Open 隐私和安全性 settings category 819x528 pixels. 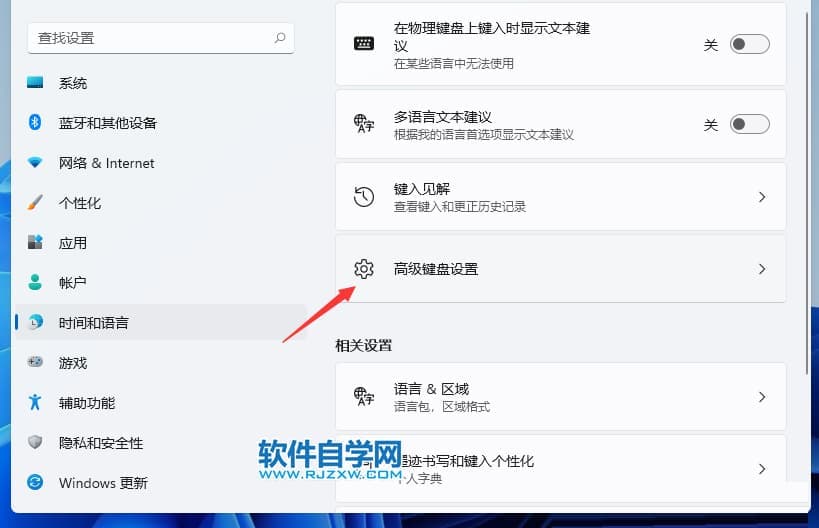pos(100,443)
